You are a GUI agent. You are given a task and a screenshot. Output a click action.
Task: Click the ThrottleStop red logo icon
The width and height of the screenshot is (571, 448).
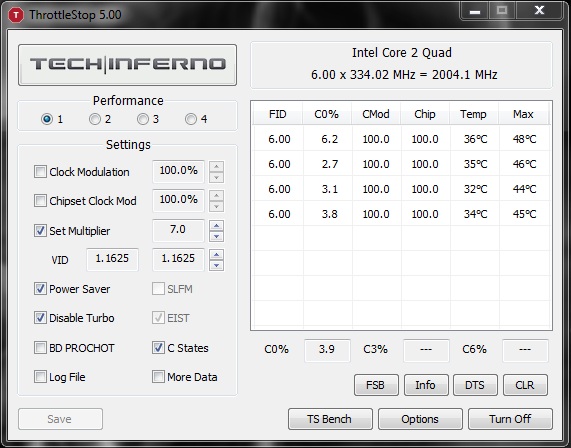coord(16,15)
